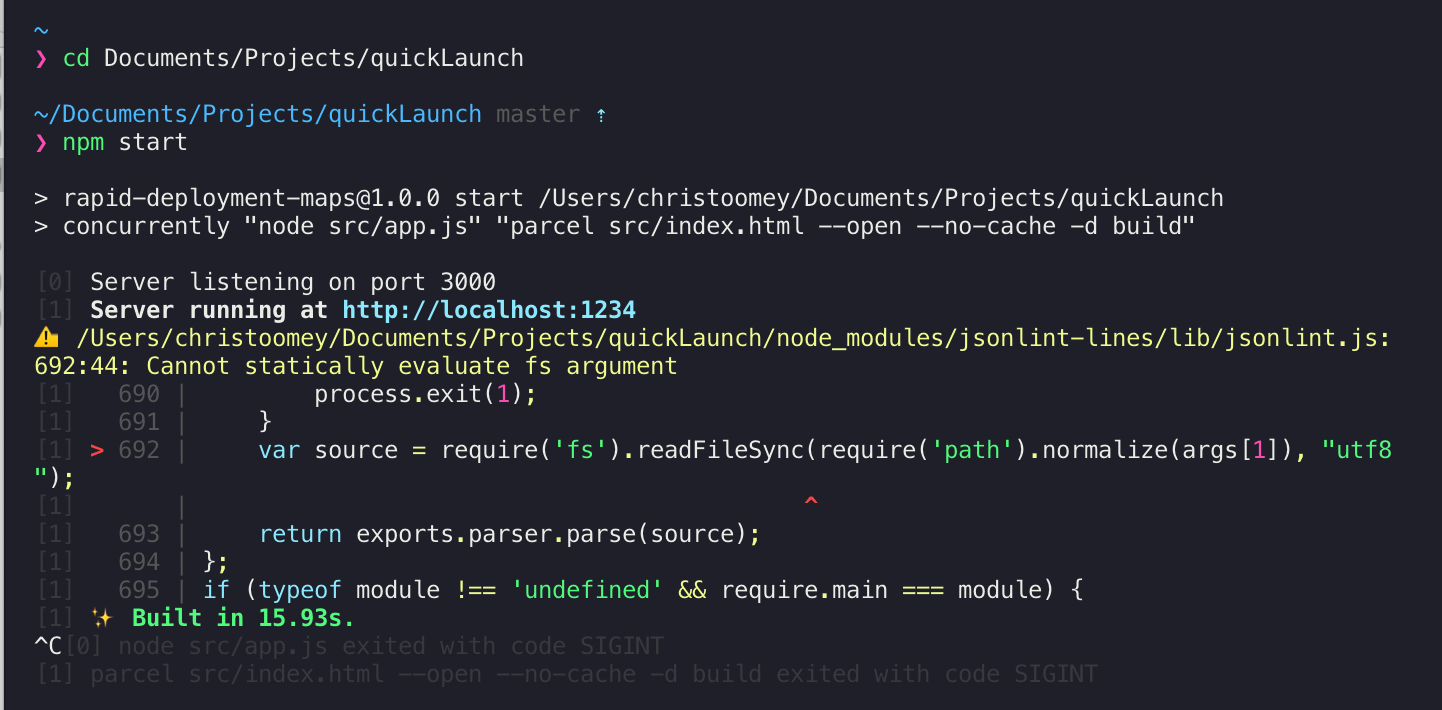Click the prompt arrow before cd

point(41,59)
